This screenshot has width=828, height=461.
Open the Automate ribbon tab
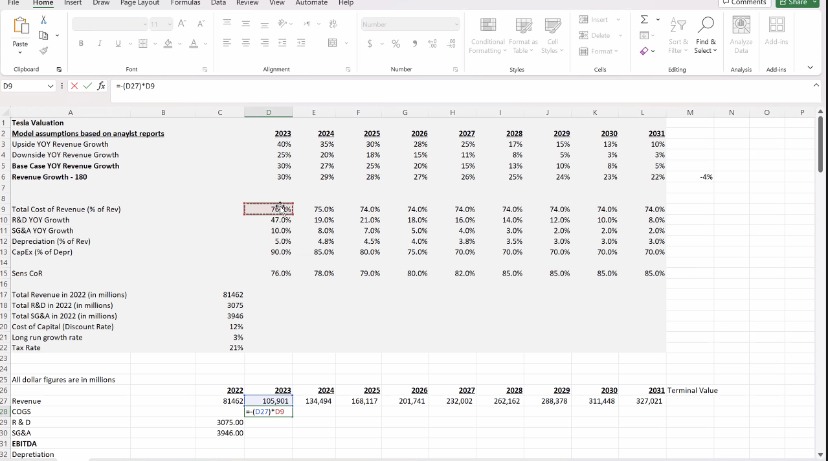pyautogui.click(x=312, y=3)
